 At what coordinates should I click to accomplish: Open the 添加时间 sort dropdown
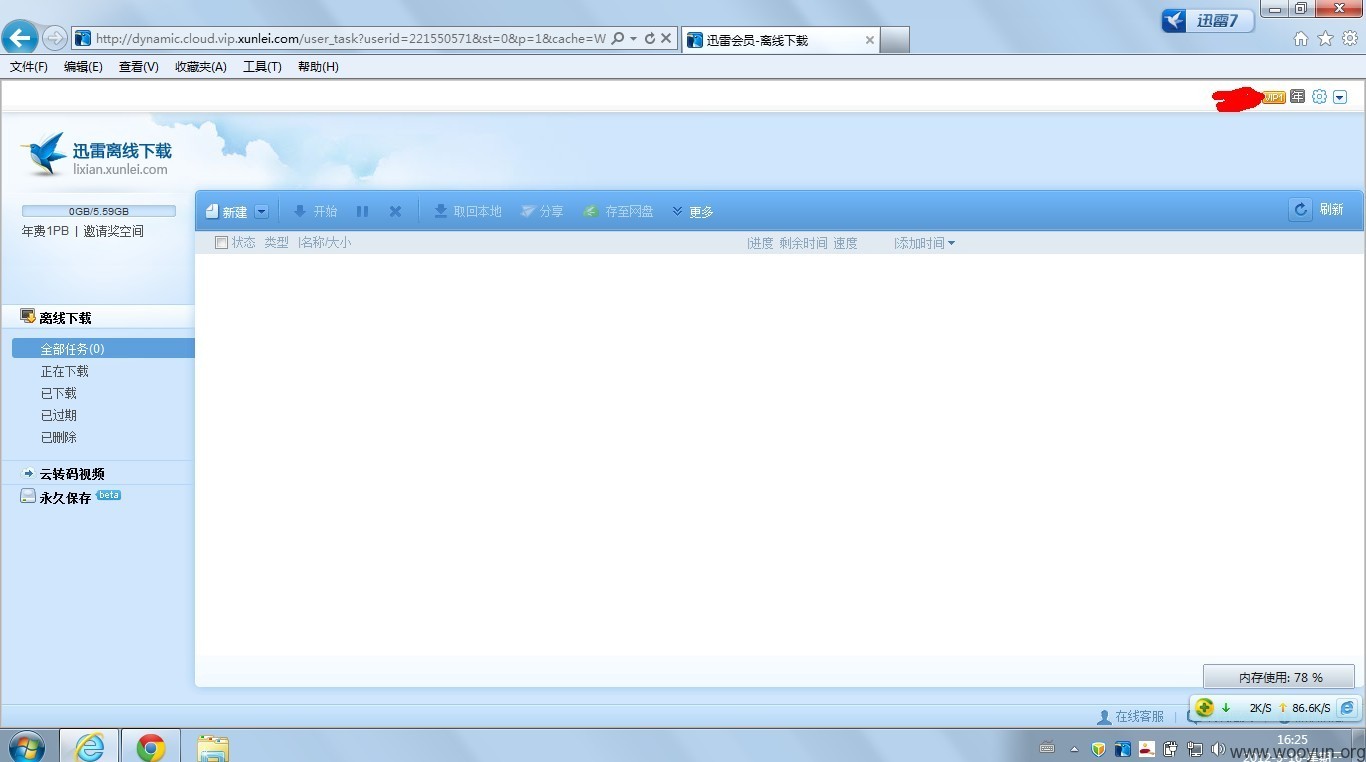click(925, 243)
